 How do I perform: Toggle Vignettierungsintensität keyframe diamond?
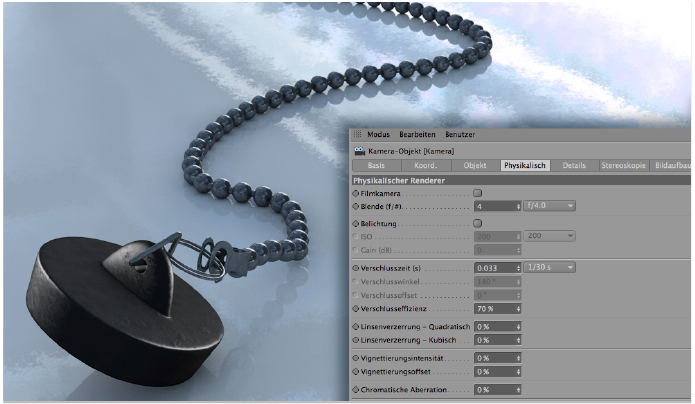point(355,358)
